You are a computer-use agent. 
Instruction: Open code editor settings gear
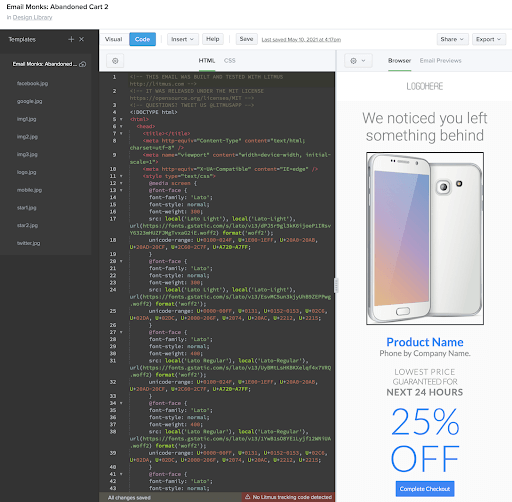click(x=115, y=61)
